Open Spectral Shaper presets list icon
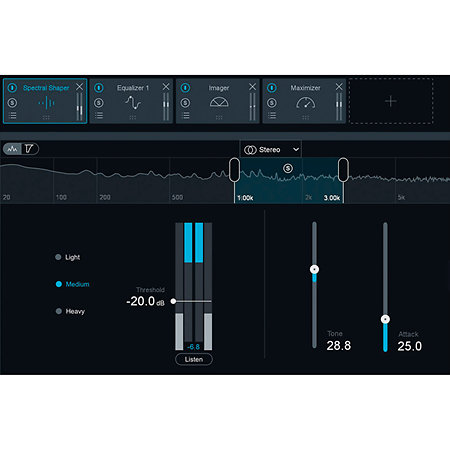 pyautogui.click(x=12, y=116)
